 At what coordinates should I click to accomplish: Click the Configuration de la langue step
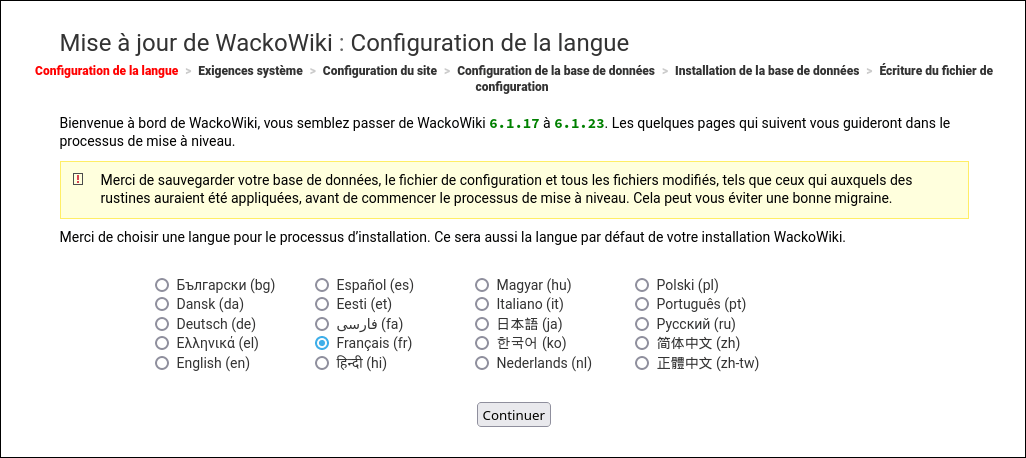coord(106,71)
